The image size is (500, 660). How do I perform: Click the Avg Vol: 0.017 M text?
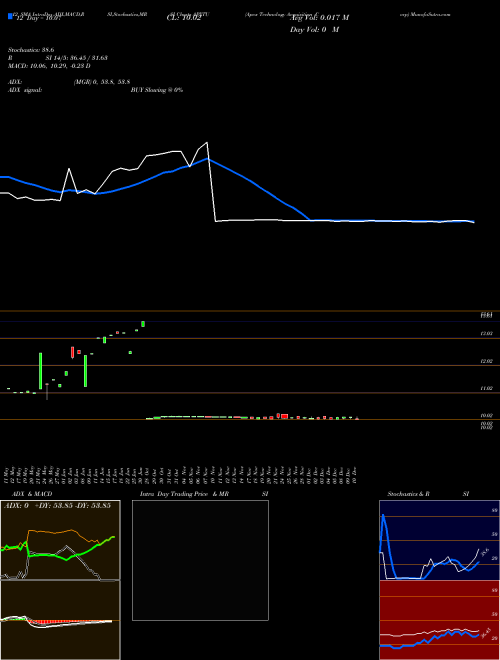point(319,18)
